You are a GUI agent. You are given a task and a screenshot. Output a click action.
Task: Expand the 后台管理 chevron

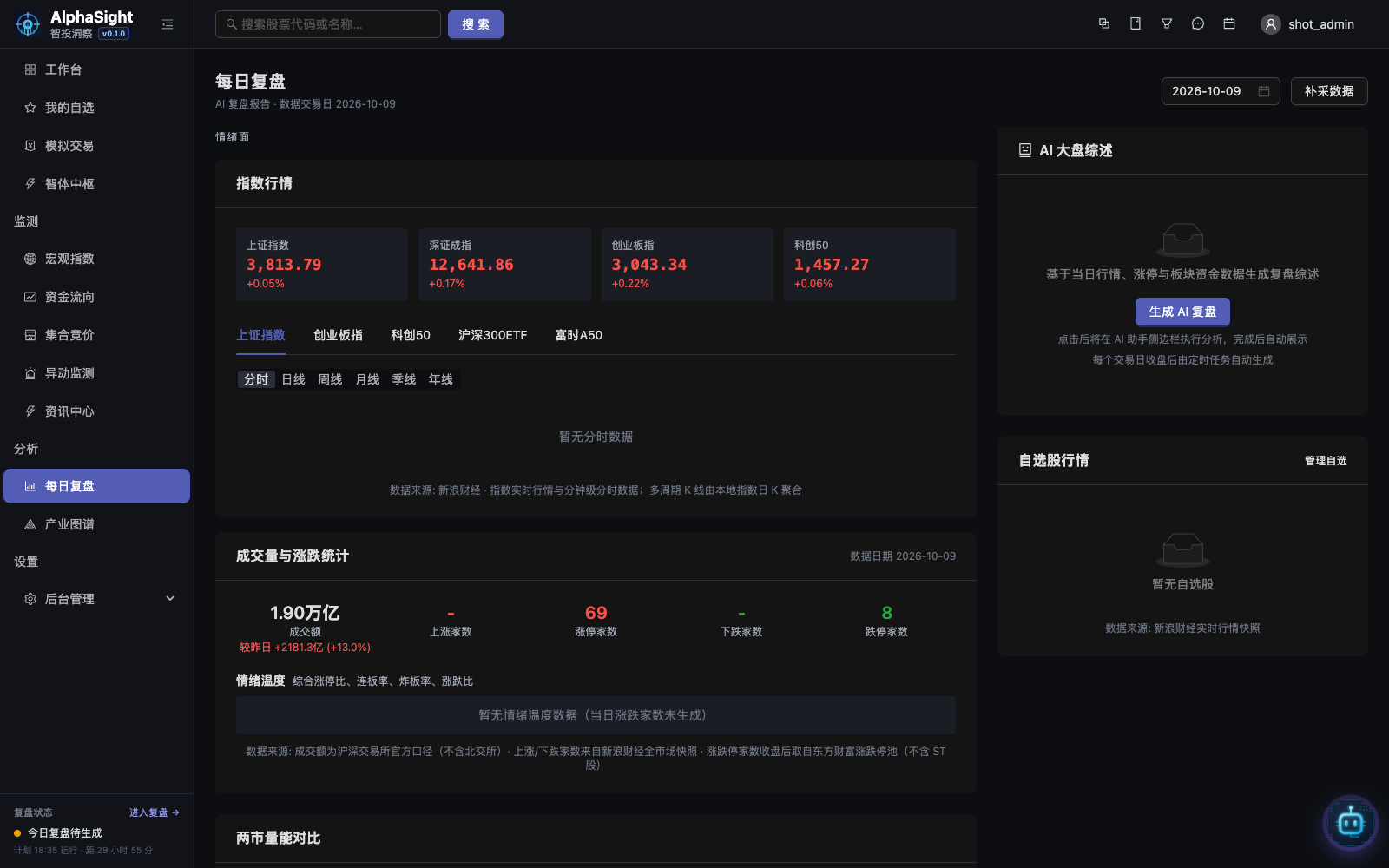[x=170, y=598]
